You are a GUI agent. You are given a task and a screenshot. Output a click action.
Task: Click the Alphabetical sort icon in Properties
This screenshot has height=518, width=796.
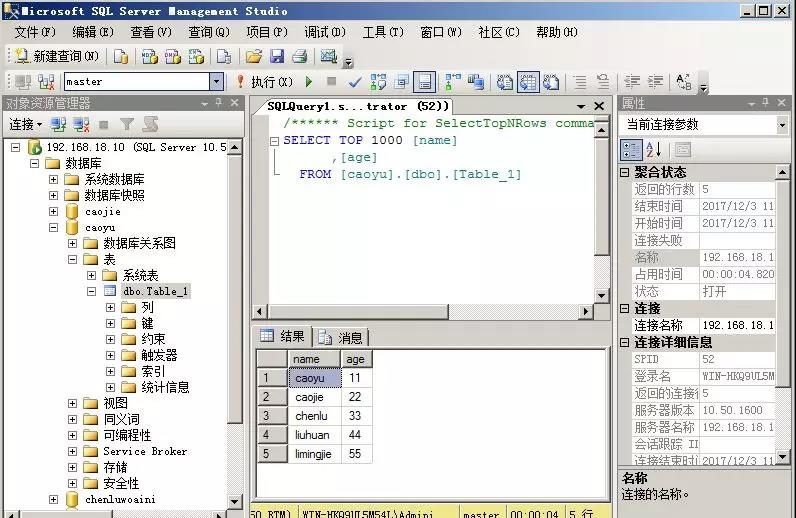653,150
